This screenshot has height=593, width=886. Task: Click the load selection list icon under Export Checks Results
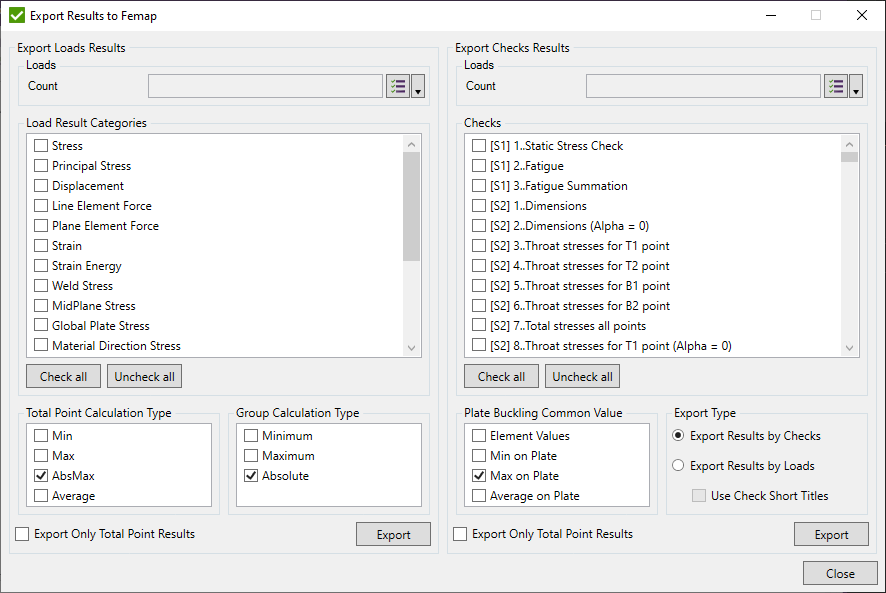(x=836, y=86)
